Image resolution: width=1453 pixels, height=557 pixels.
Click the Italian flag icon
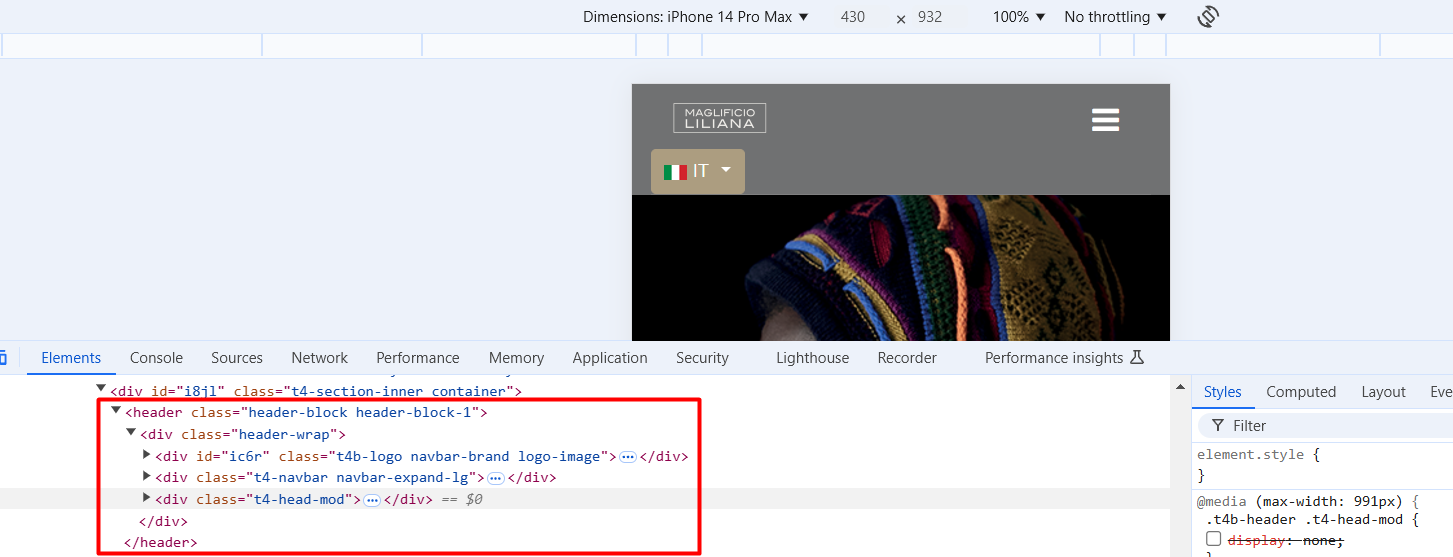coord(675,172)
